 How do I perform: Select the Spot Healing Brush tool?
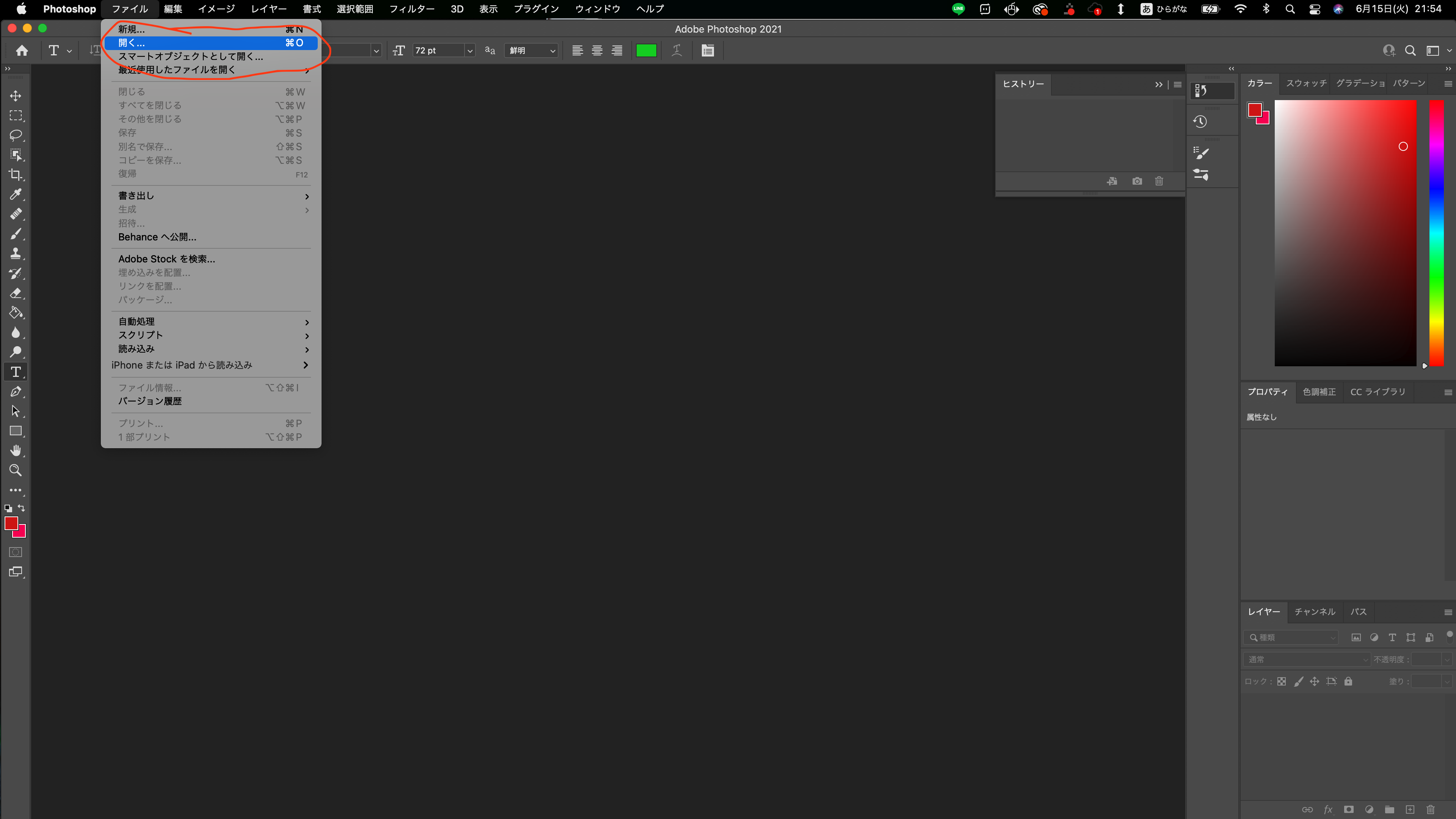tap(15, 213)
